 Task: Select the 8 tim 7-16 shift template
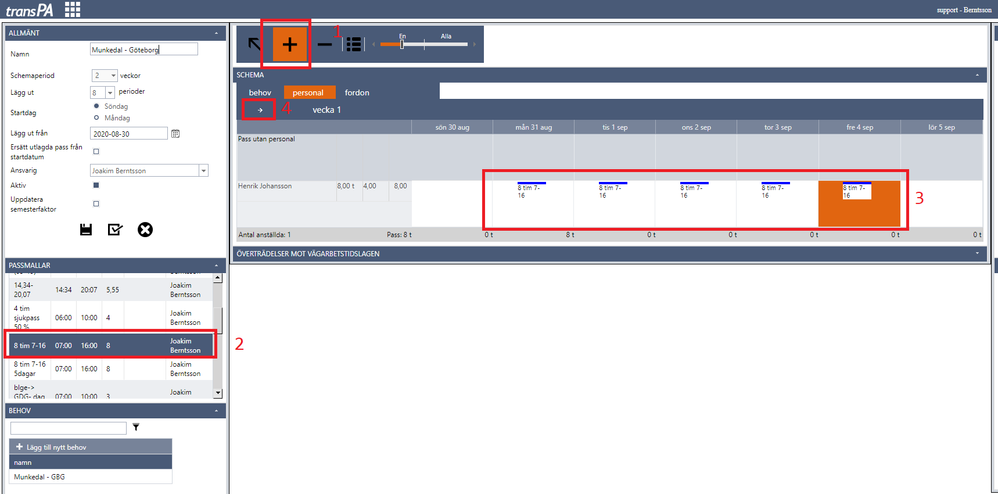111,345
